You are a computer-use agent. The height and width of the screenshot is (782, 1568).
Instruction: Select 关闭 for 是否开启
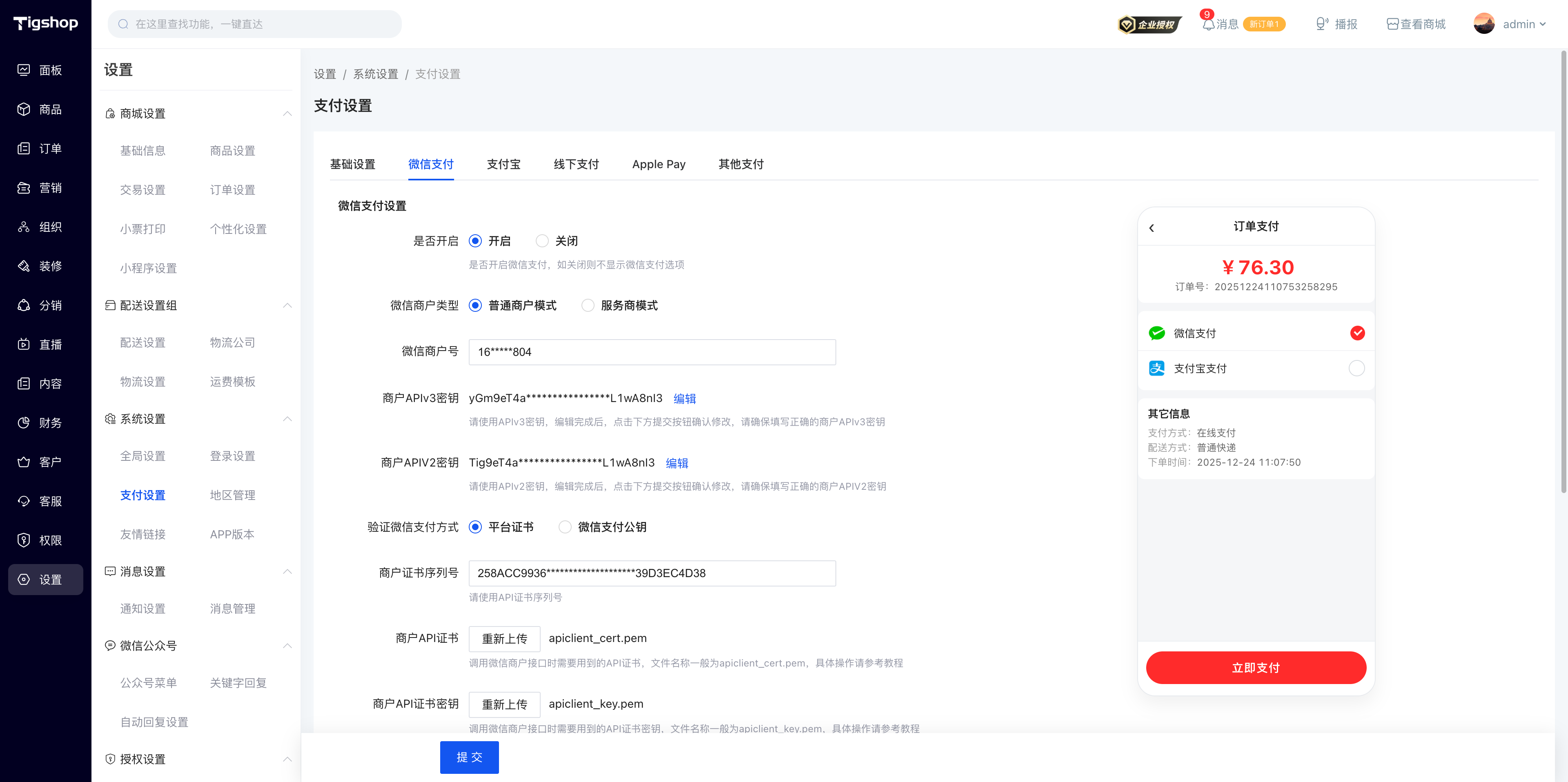[542, 241]
